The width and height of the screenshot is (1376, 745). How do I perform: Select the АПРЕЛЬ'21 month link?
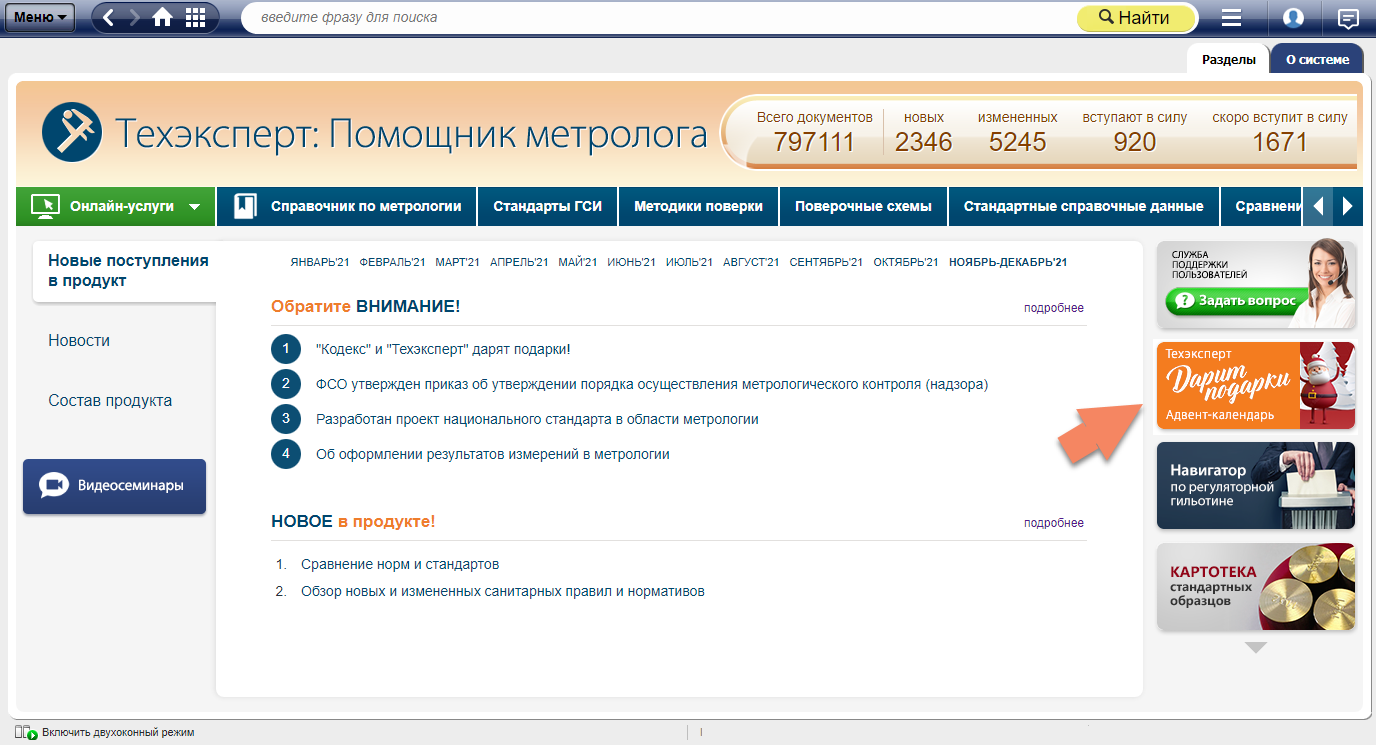tap(519, 263)
